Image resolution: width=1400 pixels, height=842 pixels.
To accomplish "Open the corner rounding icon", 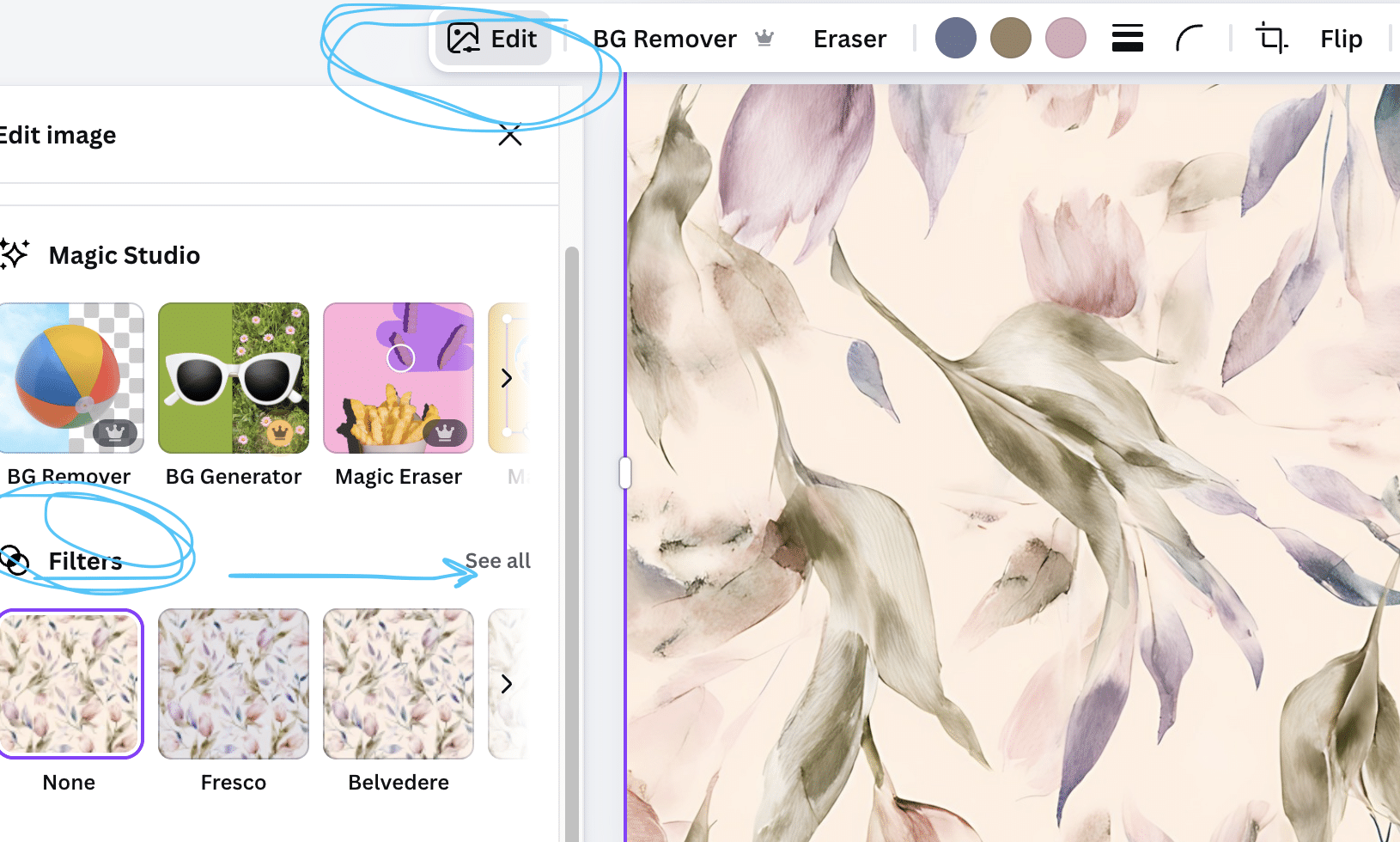I will pyautogui.click(x=1189, y=39).
